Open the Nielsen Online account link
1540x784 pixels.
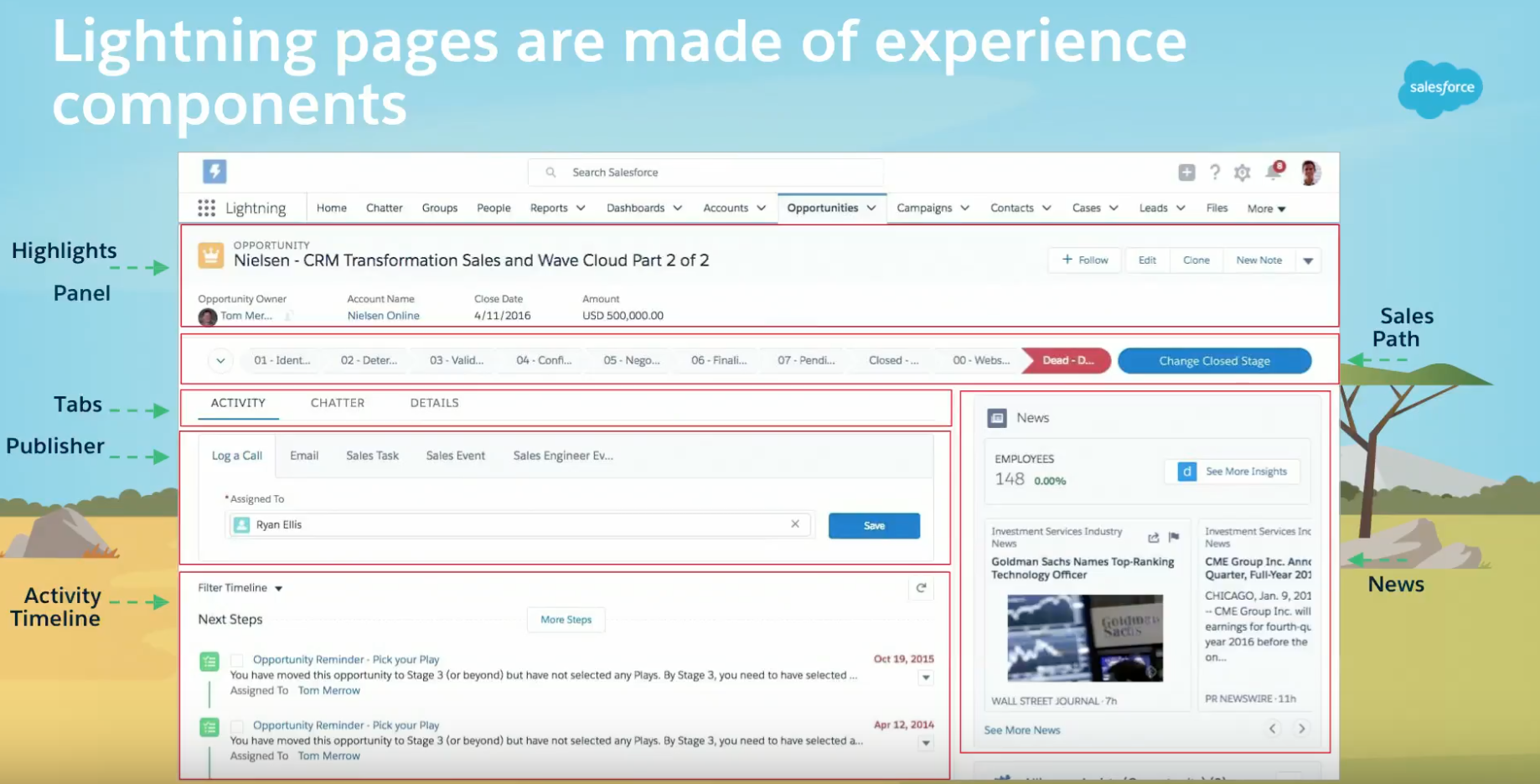(384, 316)
